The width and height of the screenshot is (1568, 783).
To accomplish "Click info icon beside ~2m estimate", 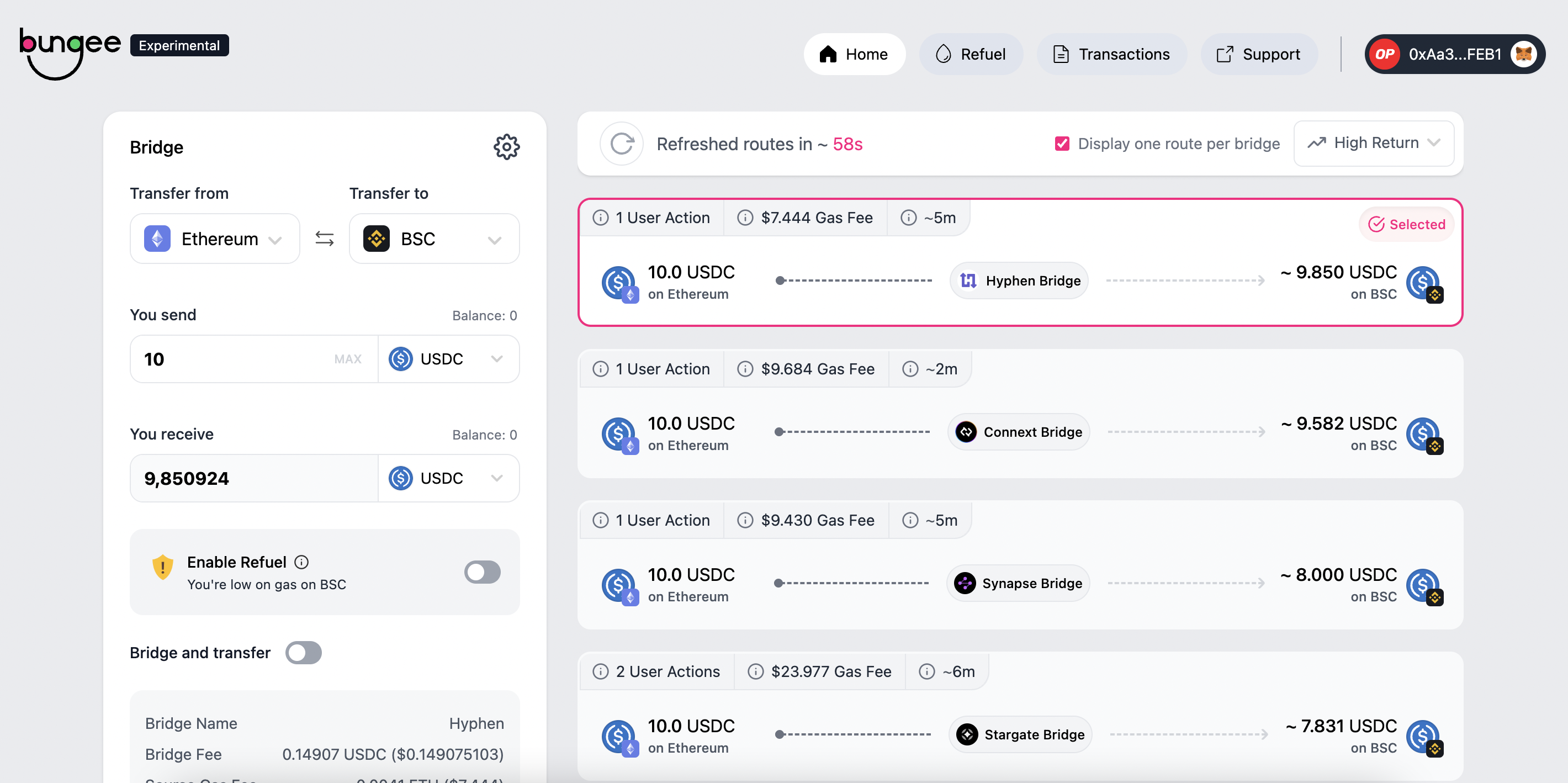I will click(x=910, y=369).
